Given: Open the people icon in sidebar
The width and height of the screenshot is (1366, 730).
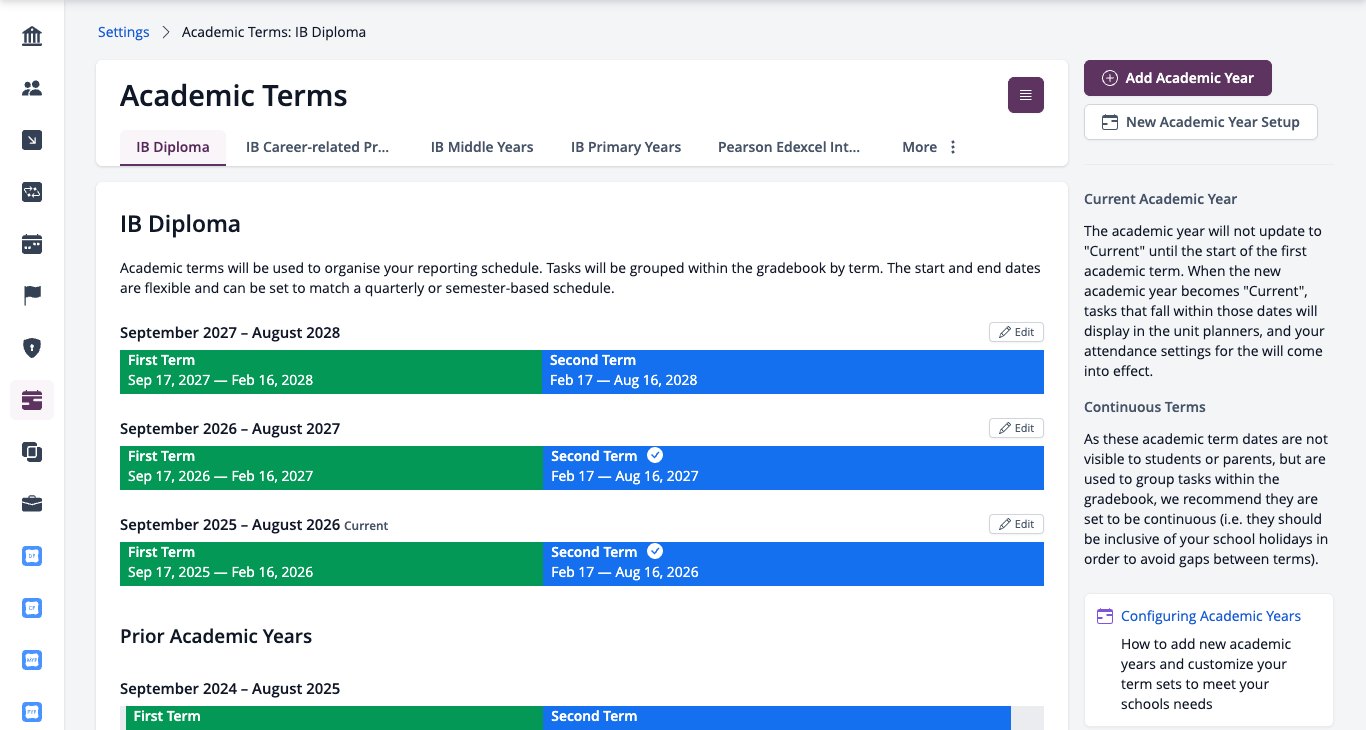Looking at the screenshot, I should (x=32, y=89).
